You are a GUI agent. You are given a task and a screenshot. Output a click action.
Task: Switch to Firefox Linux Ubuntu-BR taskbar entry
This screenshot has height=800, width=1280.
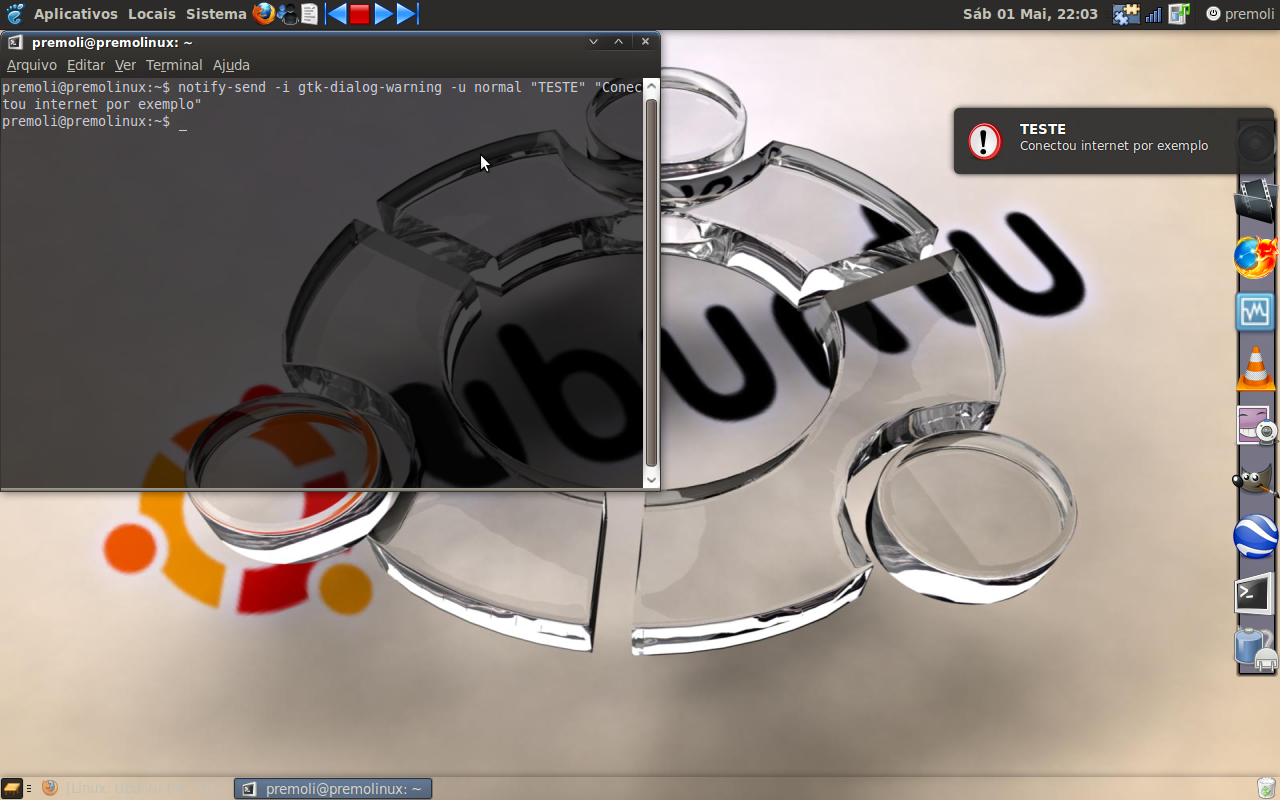133,788
